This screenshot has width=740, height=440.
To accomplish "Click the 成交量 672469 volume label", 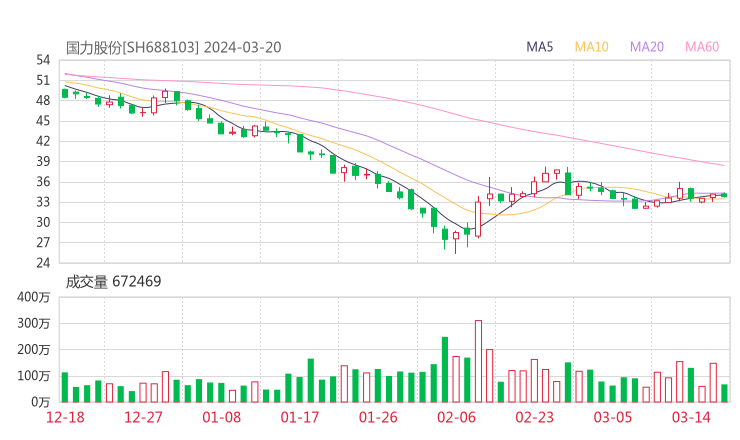I will pos(113,282).
